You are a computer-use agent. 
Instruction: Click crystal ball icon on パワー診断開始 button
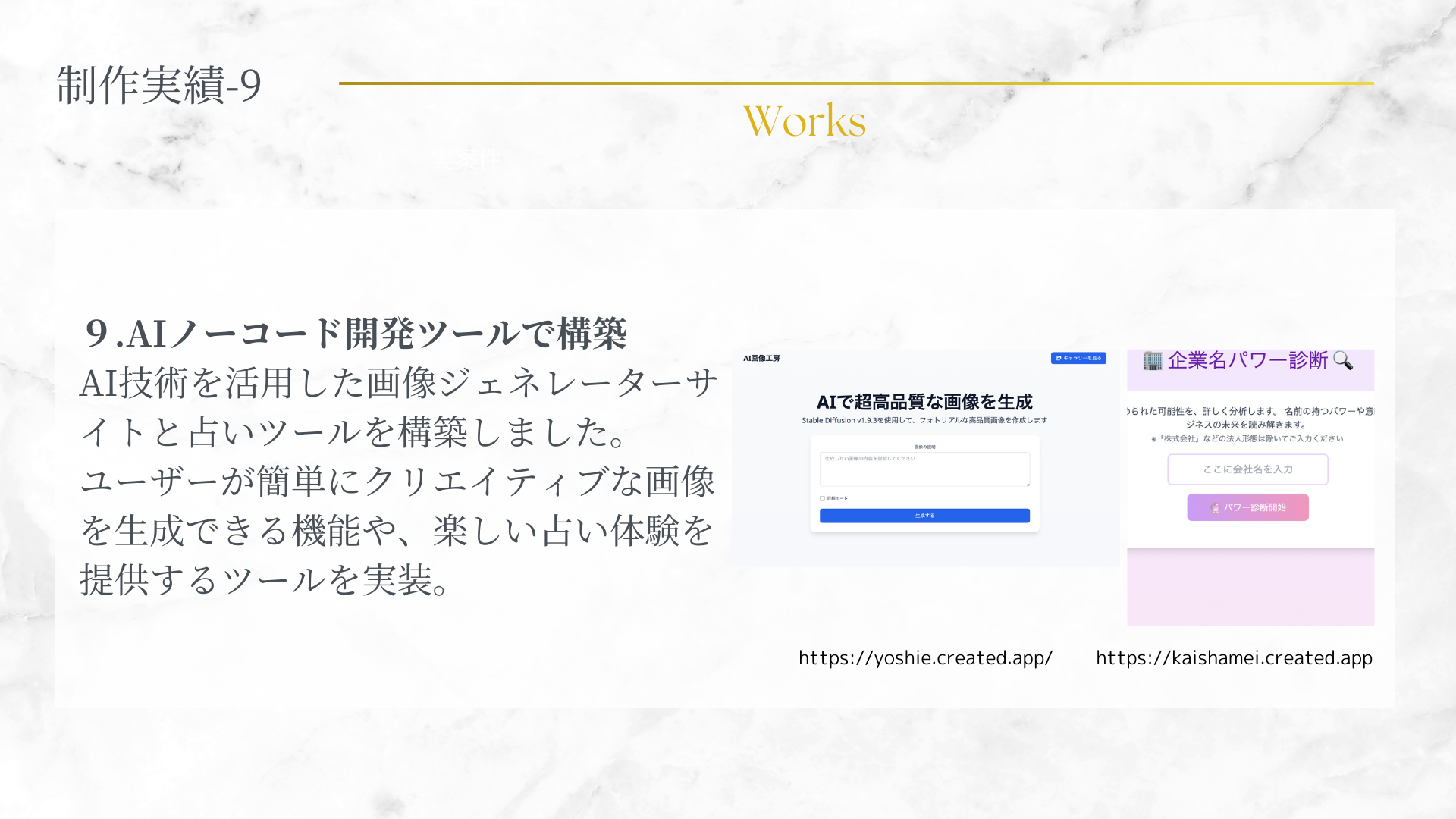[x=1215, y=508]
